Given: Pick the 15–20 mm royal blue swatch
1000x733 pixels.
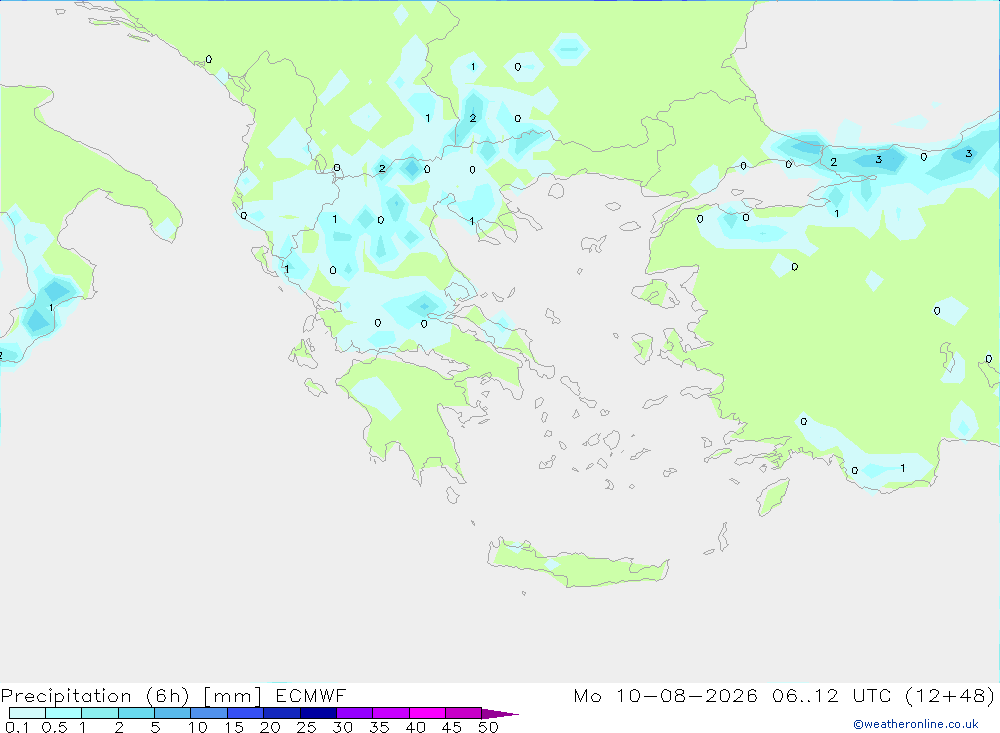Looking at the screenshot, I should [246, 713].
